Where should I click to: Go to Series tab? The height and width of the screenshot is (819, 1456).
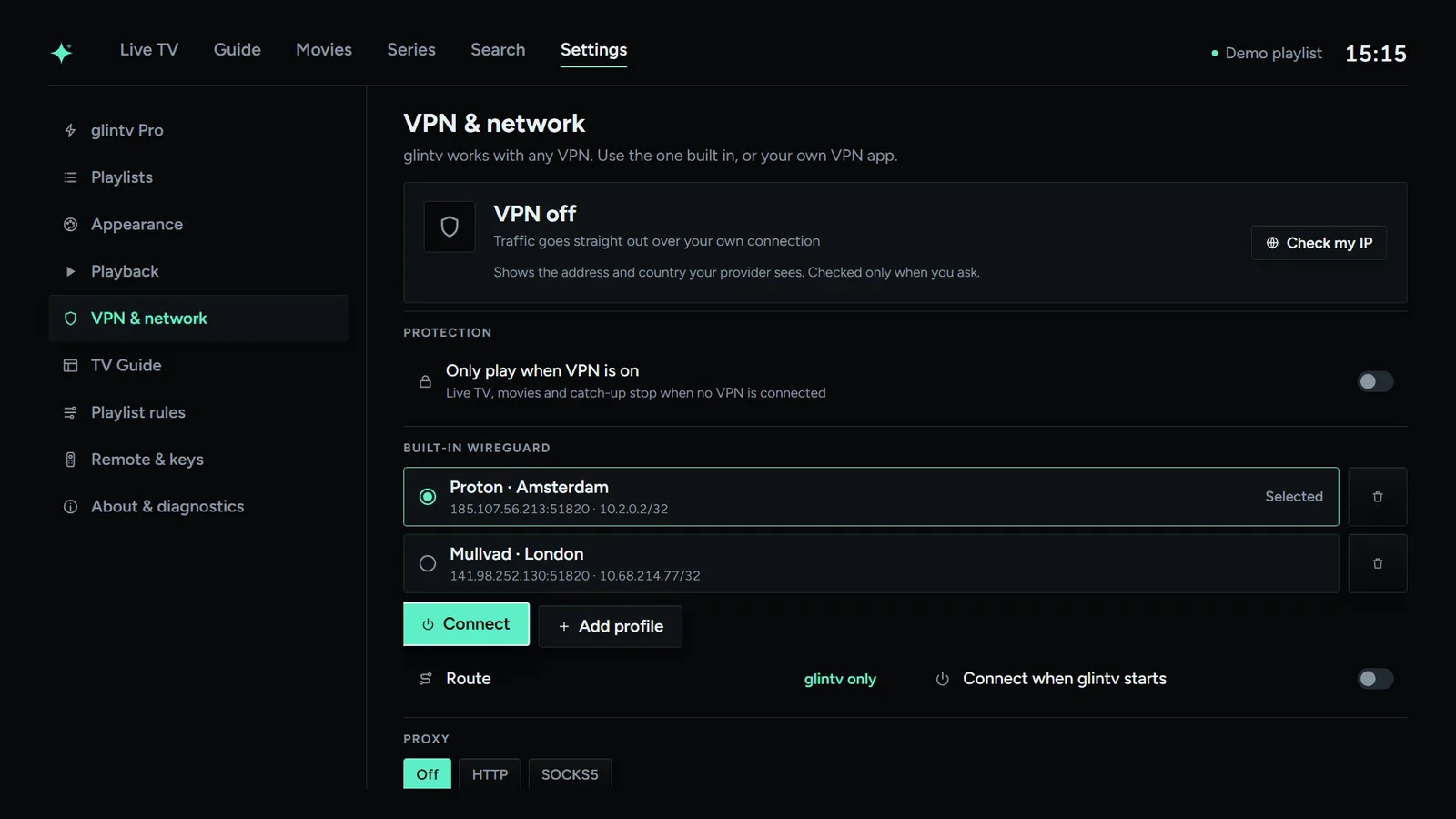411,50
